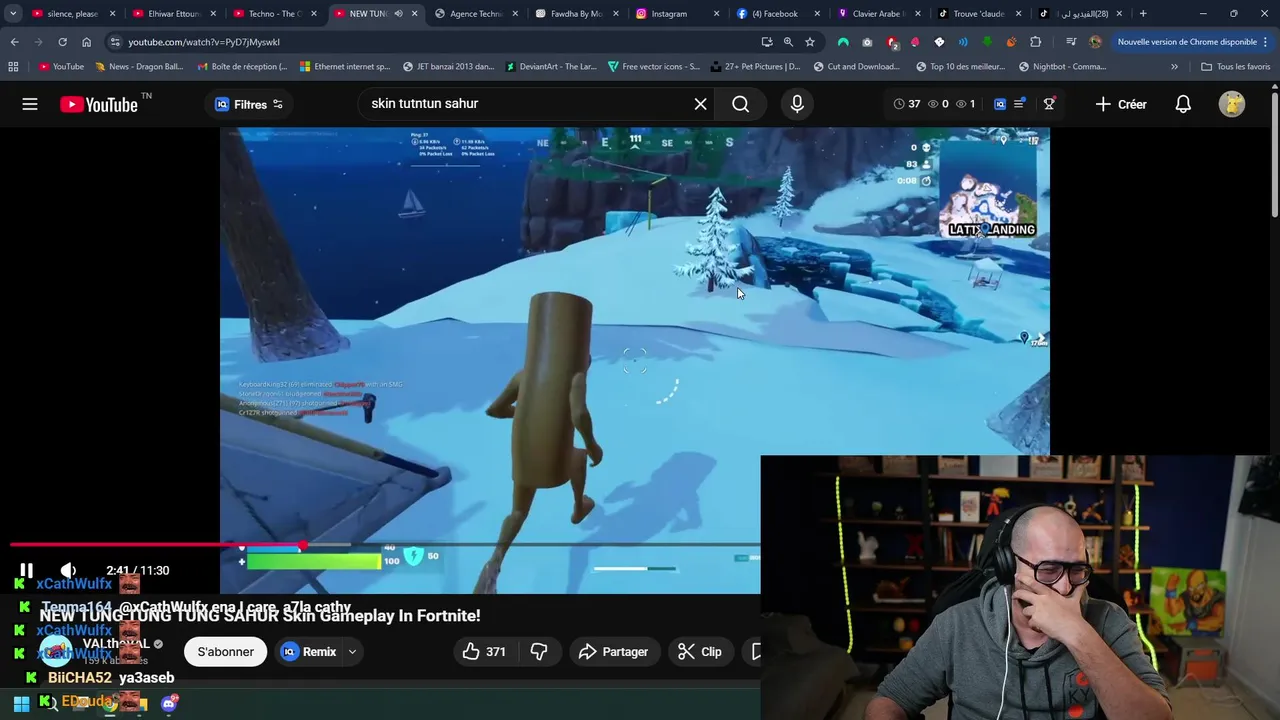
Task: Start voice search with the microphone
Action: pyautogui.click(x=797, y=104)
